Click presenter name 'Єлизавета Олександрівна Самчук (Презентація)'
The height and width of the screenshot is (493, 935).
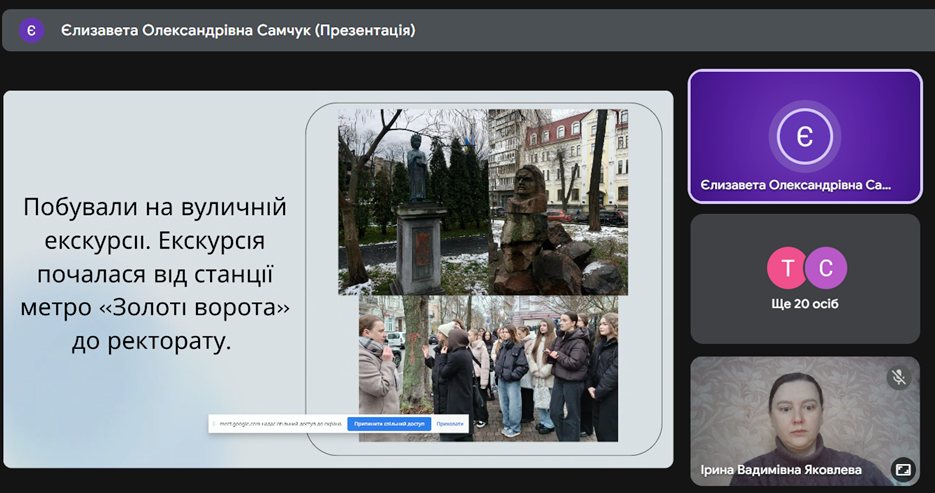pyautogui.click(x=238, y=30)
